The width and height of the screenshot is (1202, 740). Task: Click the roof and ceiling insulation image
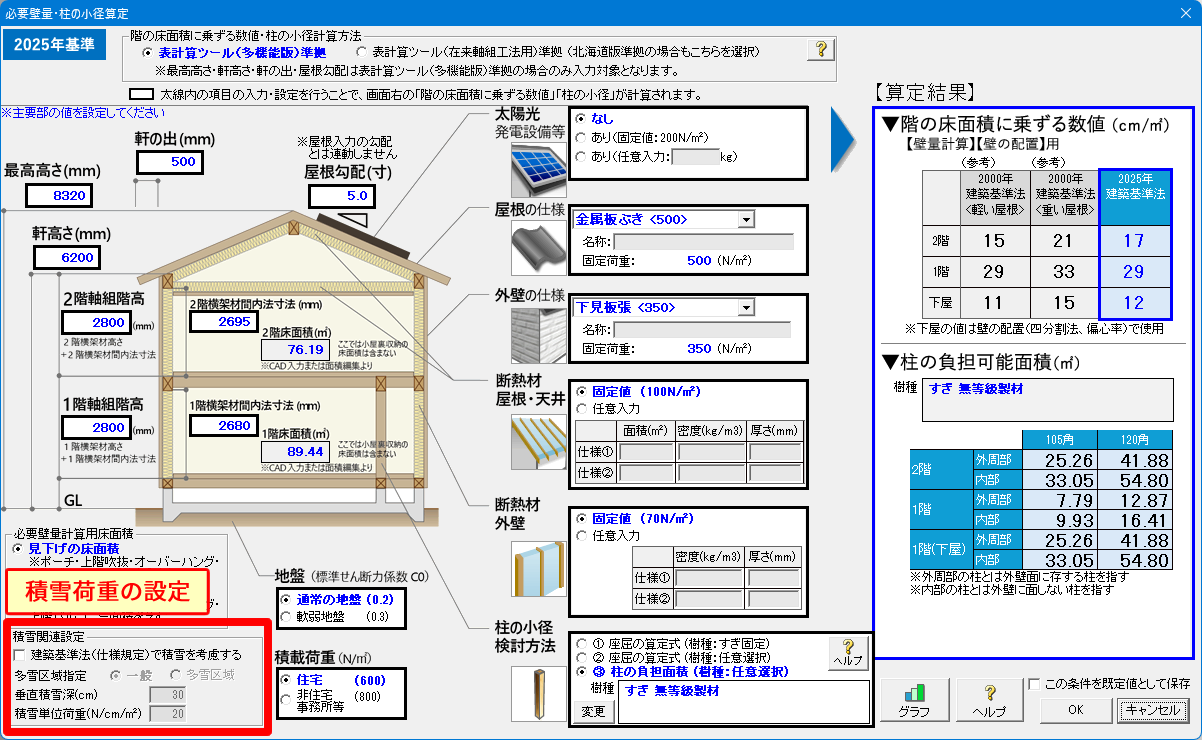pos(538,442)
